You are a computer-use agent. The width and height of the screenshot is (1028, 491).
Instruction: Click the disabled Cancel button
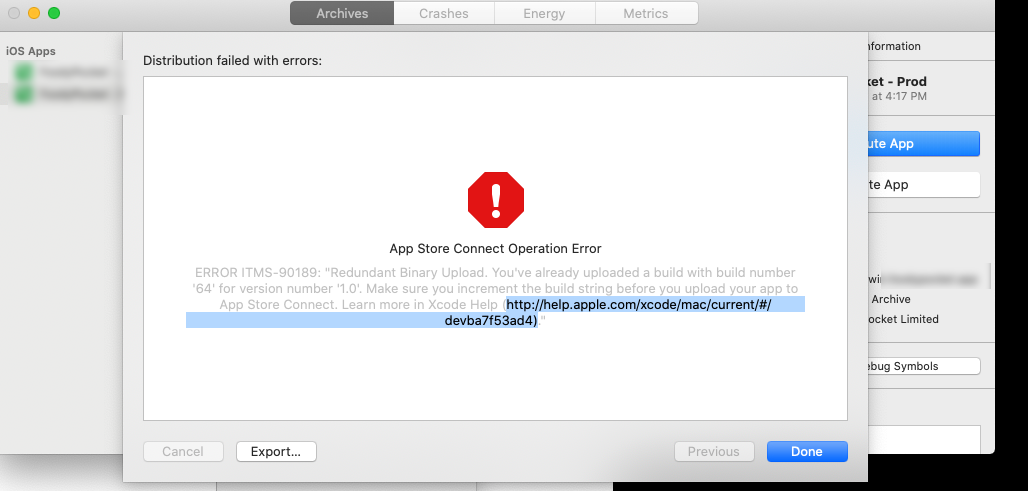[x=183, y=451]
